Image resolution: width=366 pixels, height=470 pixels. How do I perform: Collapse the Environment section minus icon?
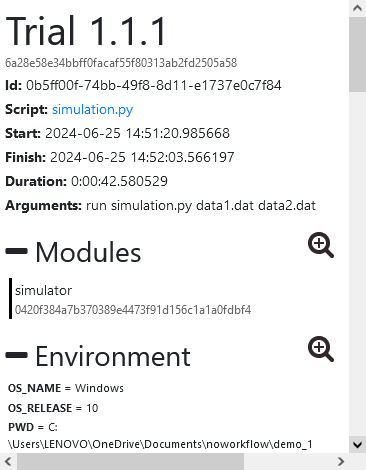[16, 355]
